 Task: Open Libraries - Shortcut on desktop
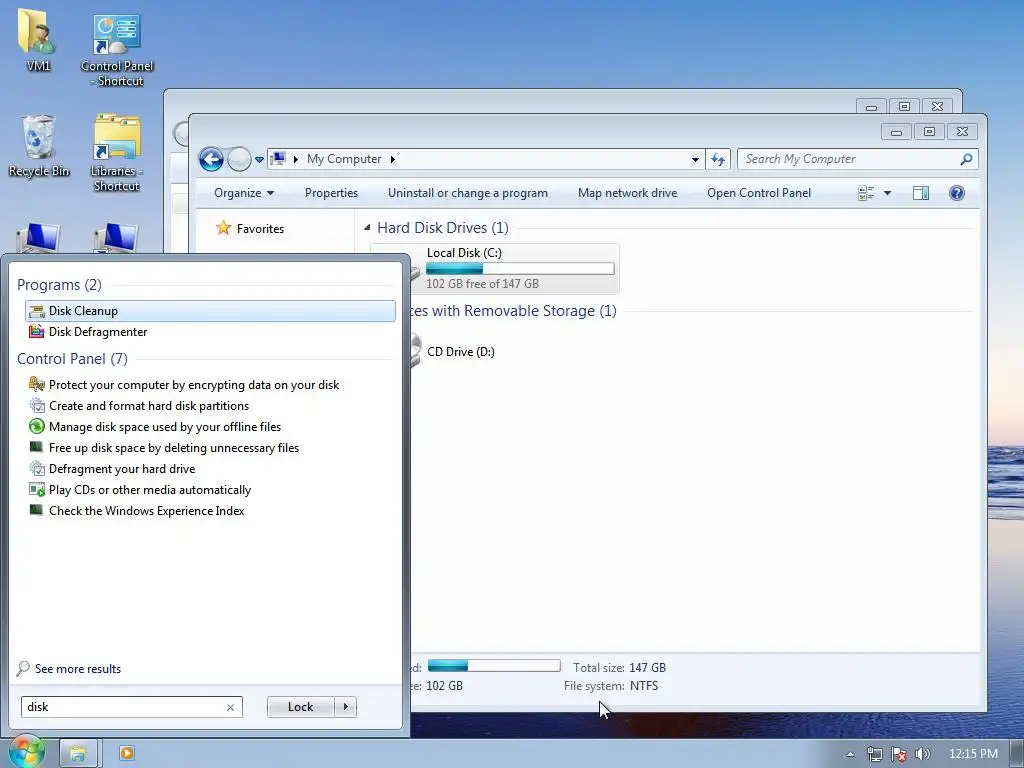pos(117,152)
